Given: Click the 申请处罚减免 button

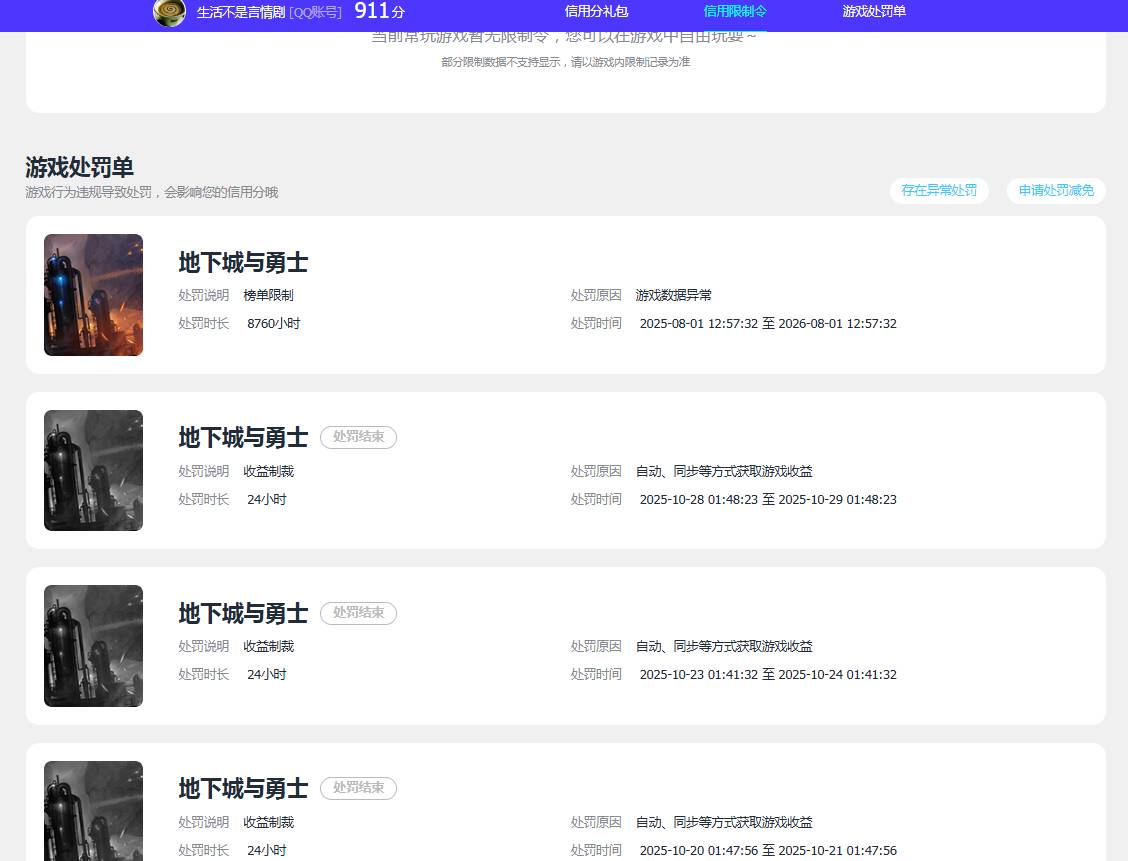Looking at the screenshot, I should click(1055, 190).
